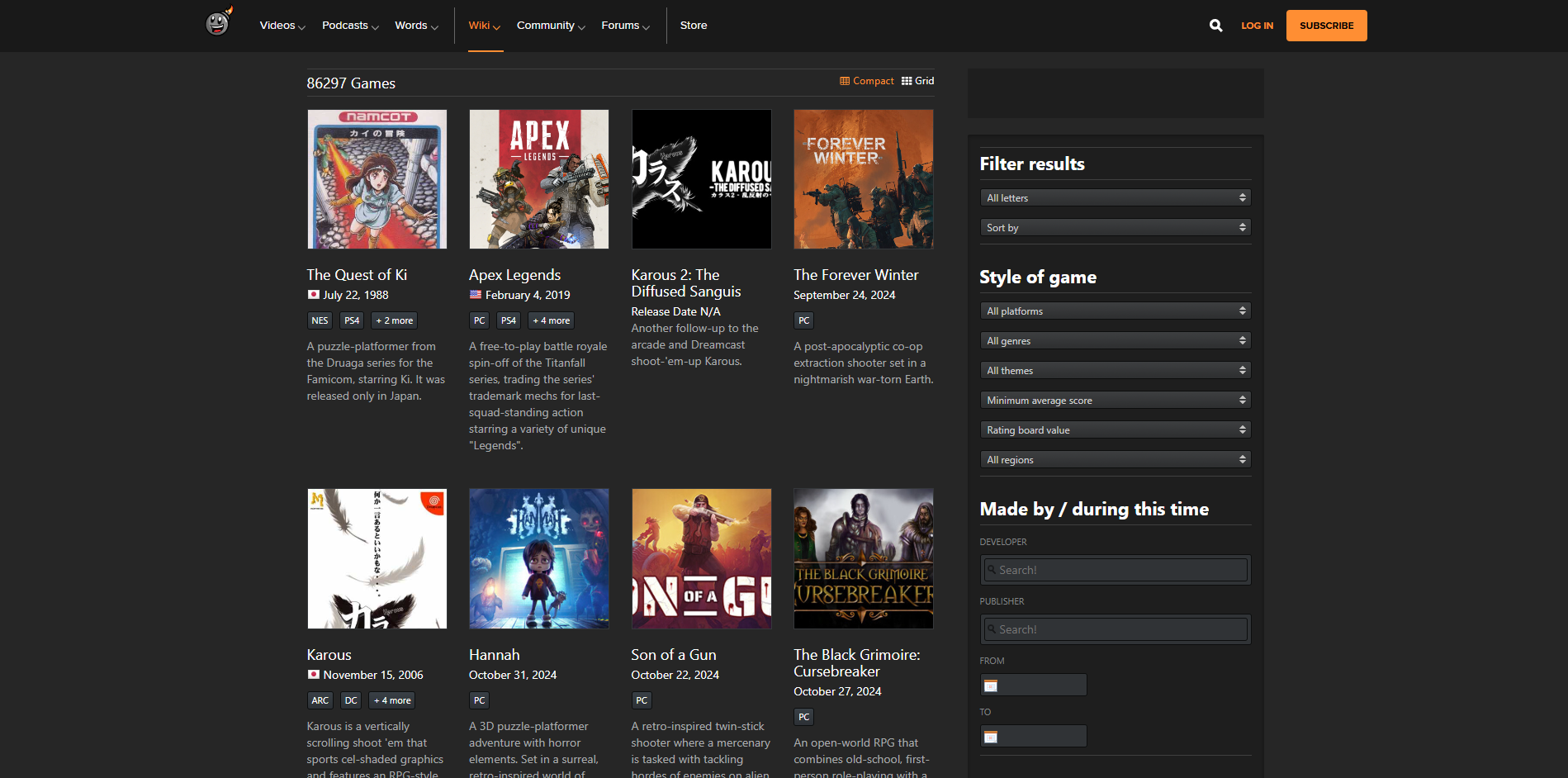Click the FROM date input field
Screen dimensions: 1568x778
pos(1034,685)
